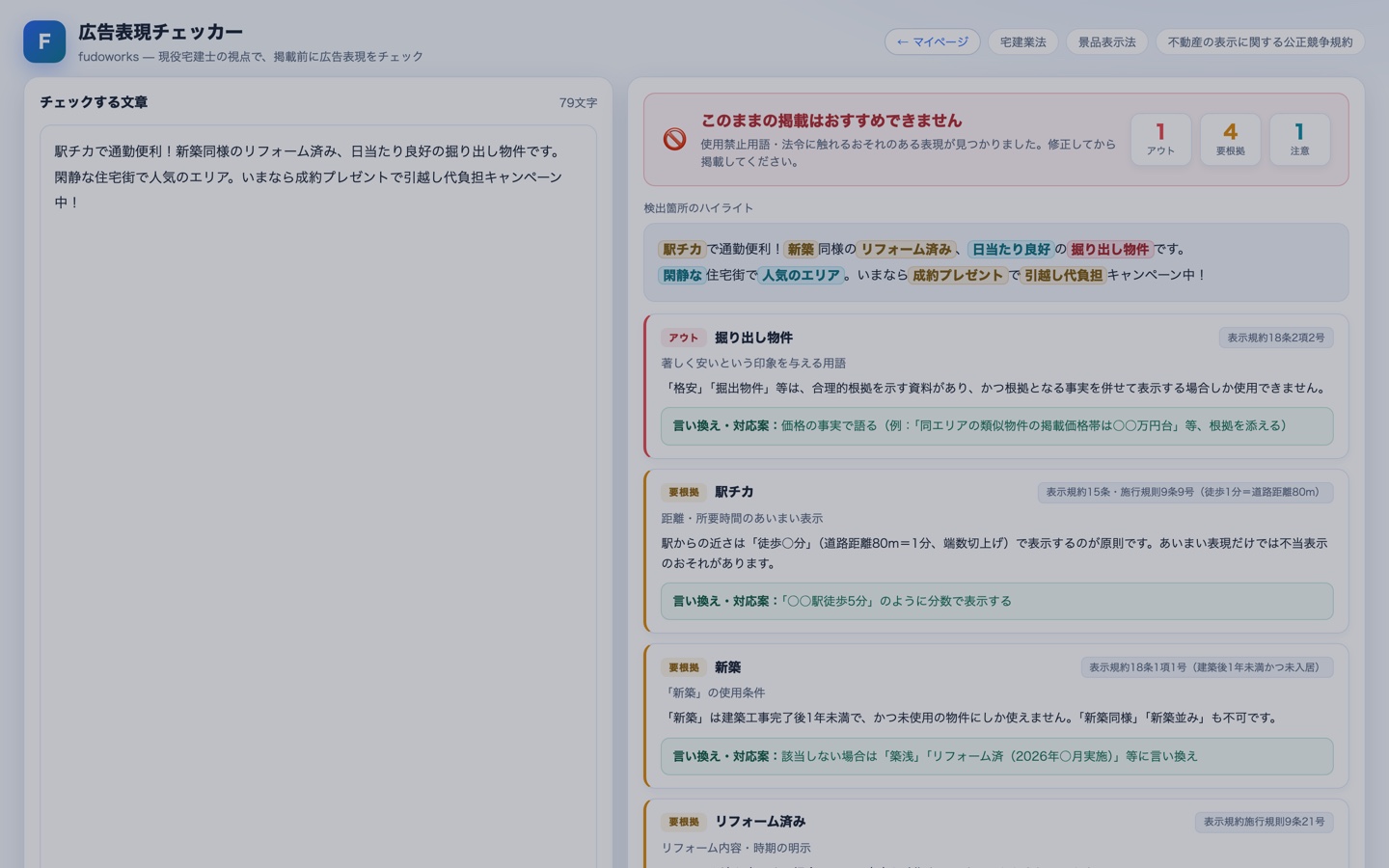Click the 表示規約15条・施行規則9条9号 tag
Image resolution: width=1389 pixels, height=868 pixels.
(1185, 492)
